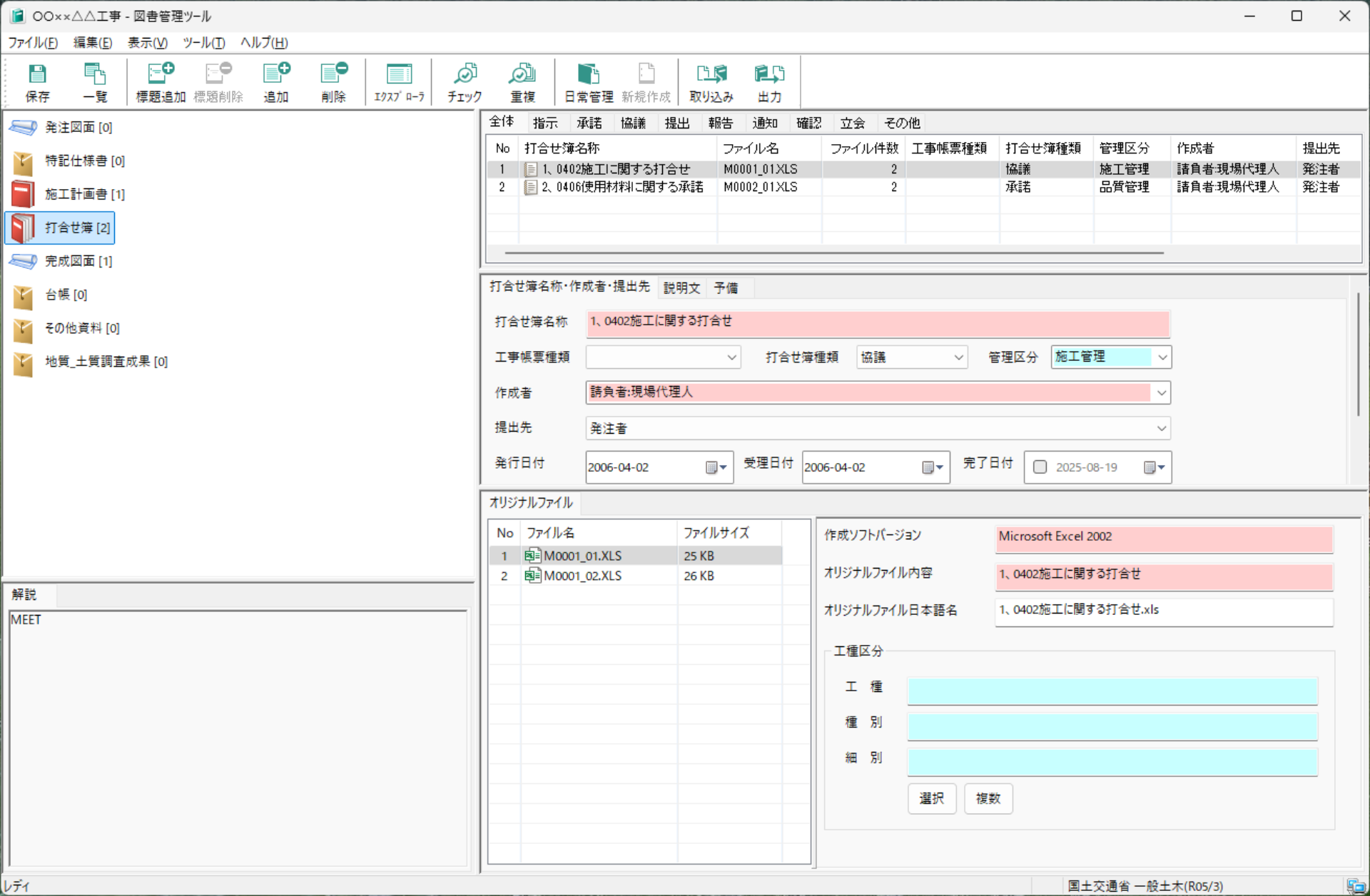Click the 削除 (Delete) toolbar icon
The height and width of the screenshot is (896, 1370).
[x=333, y=81]
